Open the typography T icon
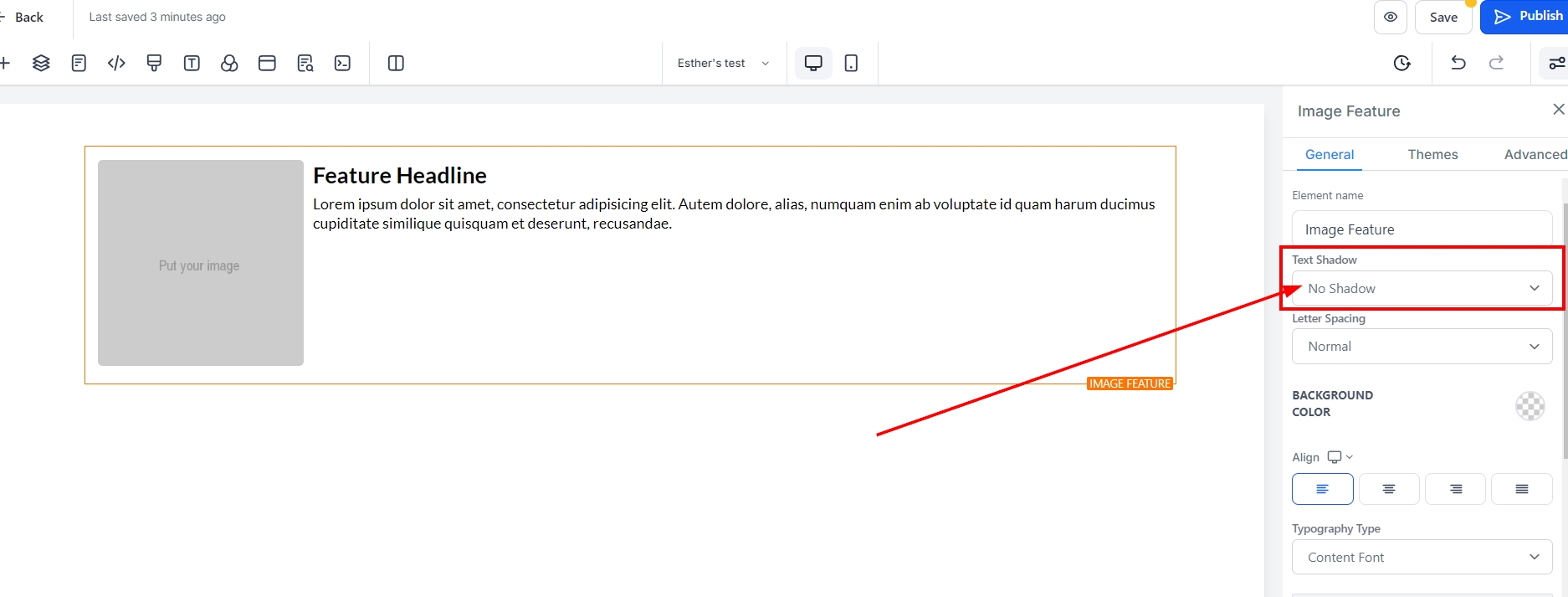This screenshot has height=597, width=1568. click(x=192, y=63)
